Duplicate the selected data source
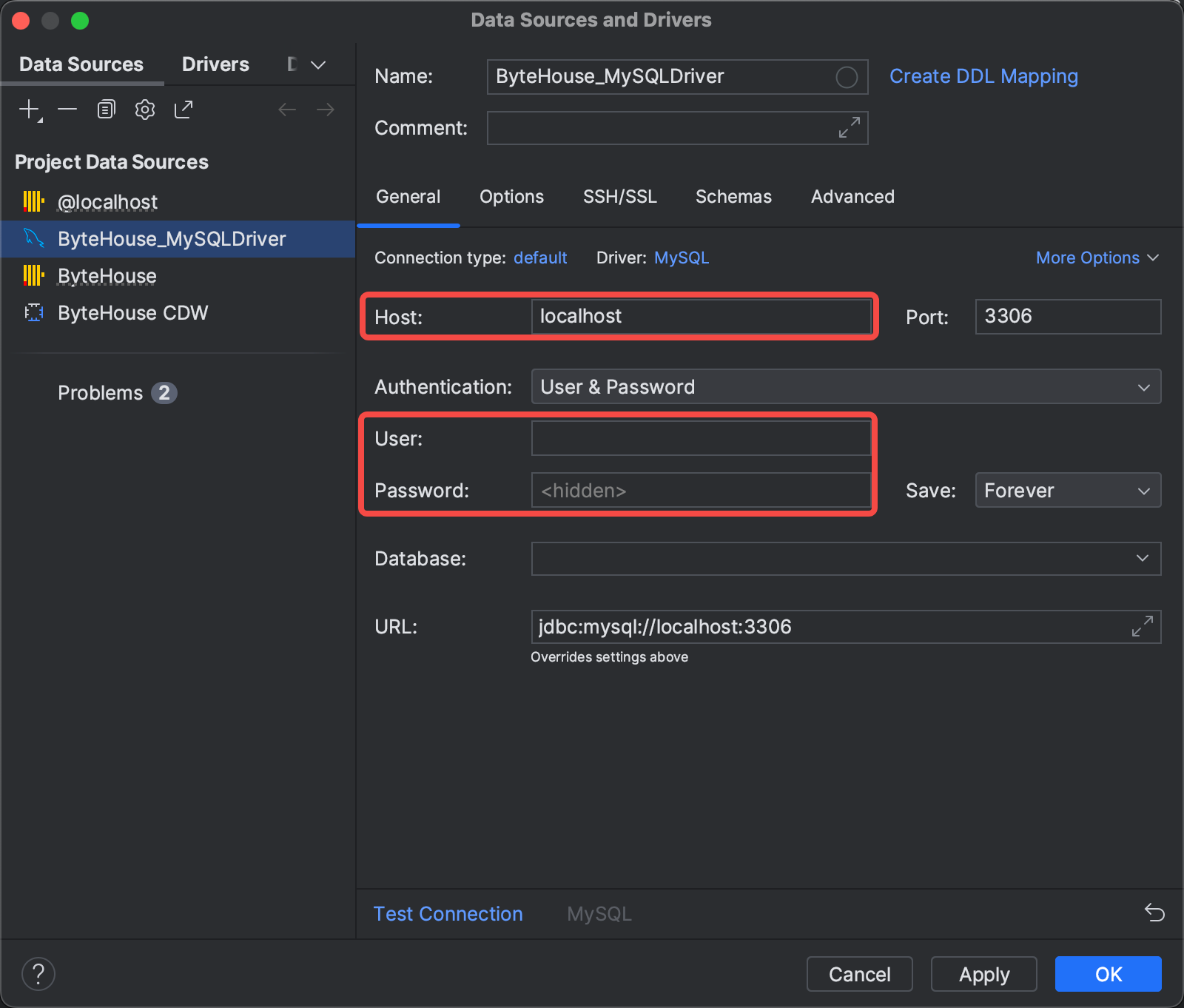 pos(107,110)
